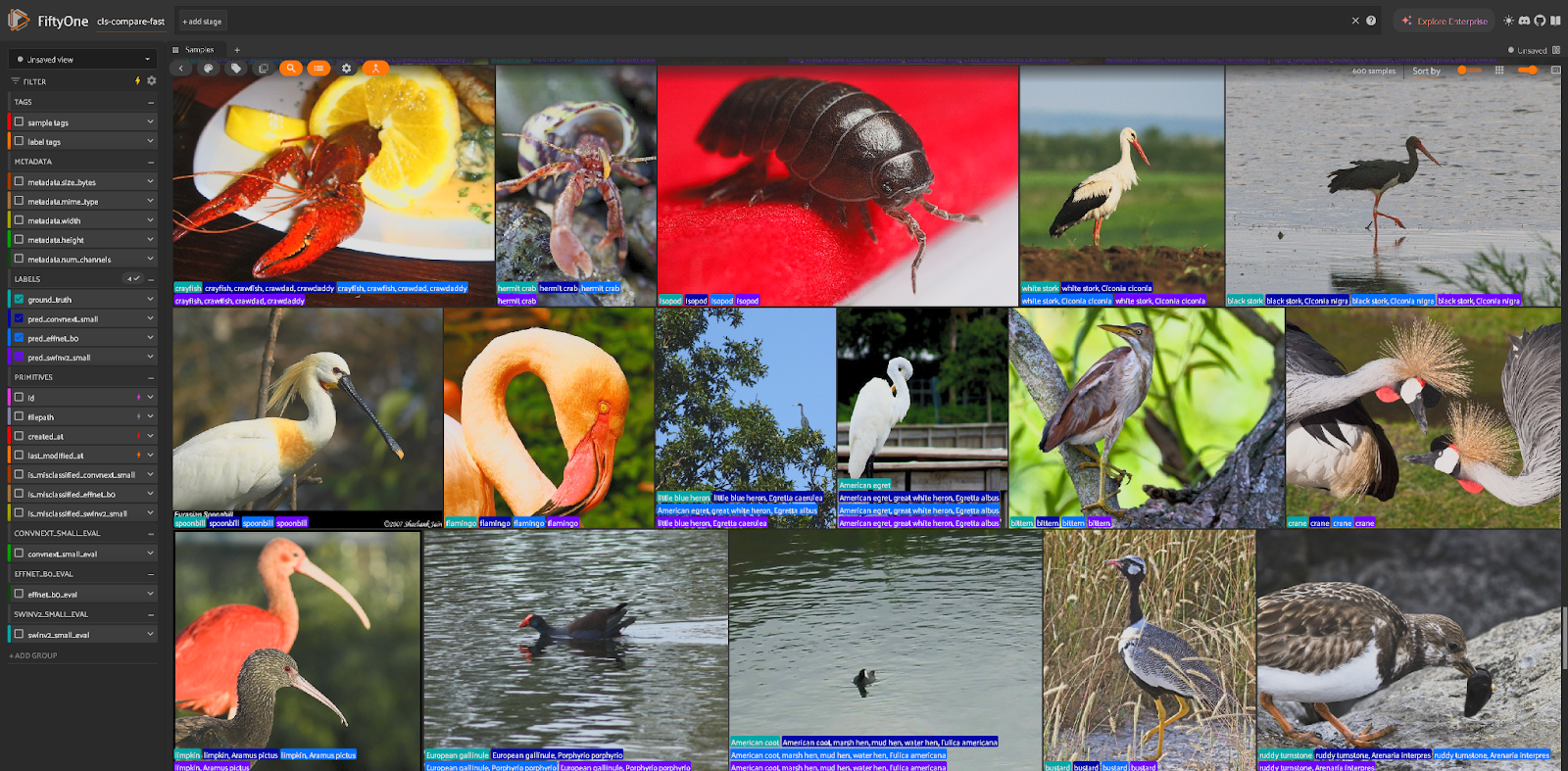This screenshot has width=1568, height=771.
Task: Click the Unsaved status at top right
Action: [x=1528, y=50]
